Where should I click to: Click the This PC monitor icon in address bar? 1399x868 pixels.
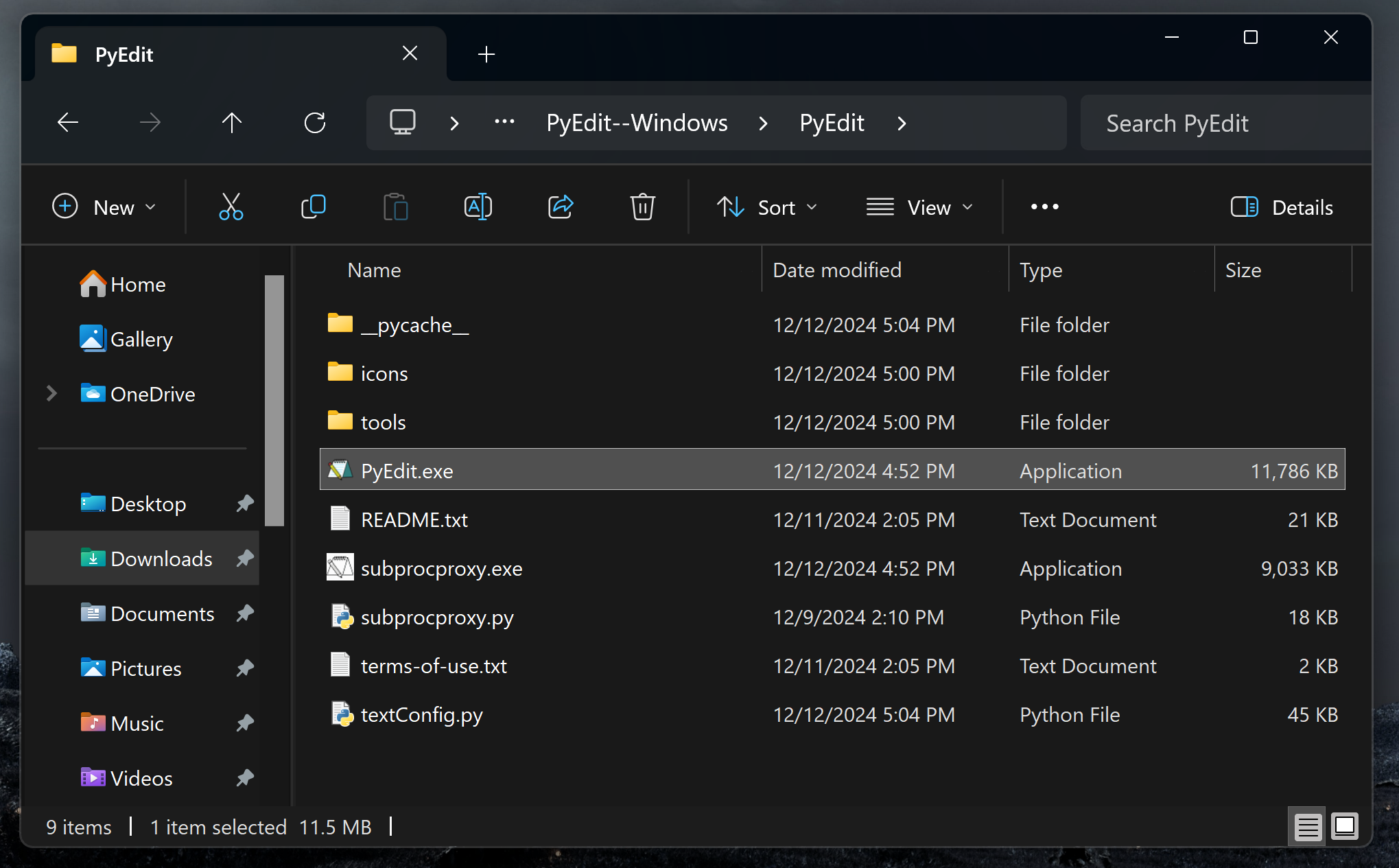[403, 123]
